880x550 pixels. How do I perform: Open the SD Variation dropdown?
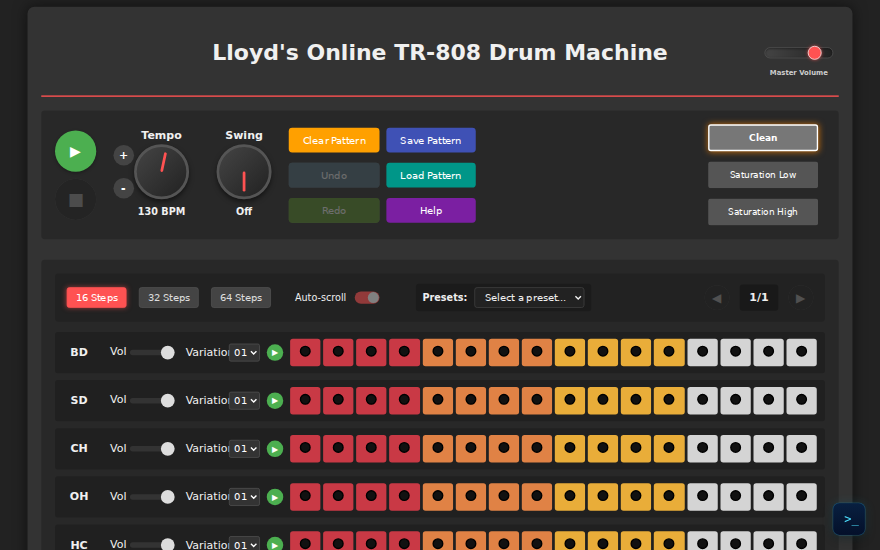[x=244, y=401]
